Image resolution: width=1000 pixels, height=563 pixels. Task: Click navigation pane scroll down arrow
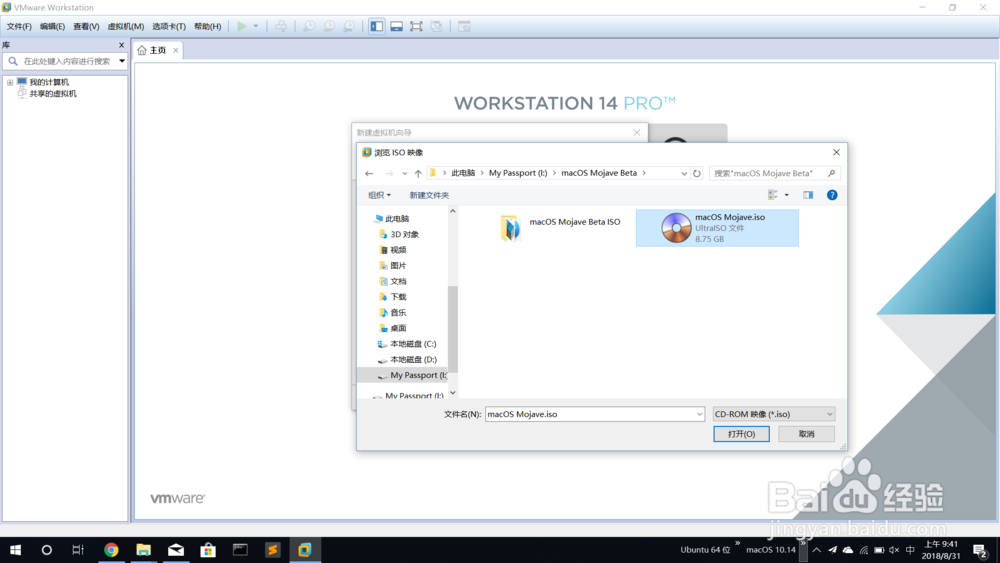(x=453, y=393)
